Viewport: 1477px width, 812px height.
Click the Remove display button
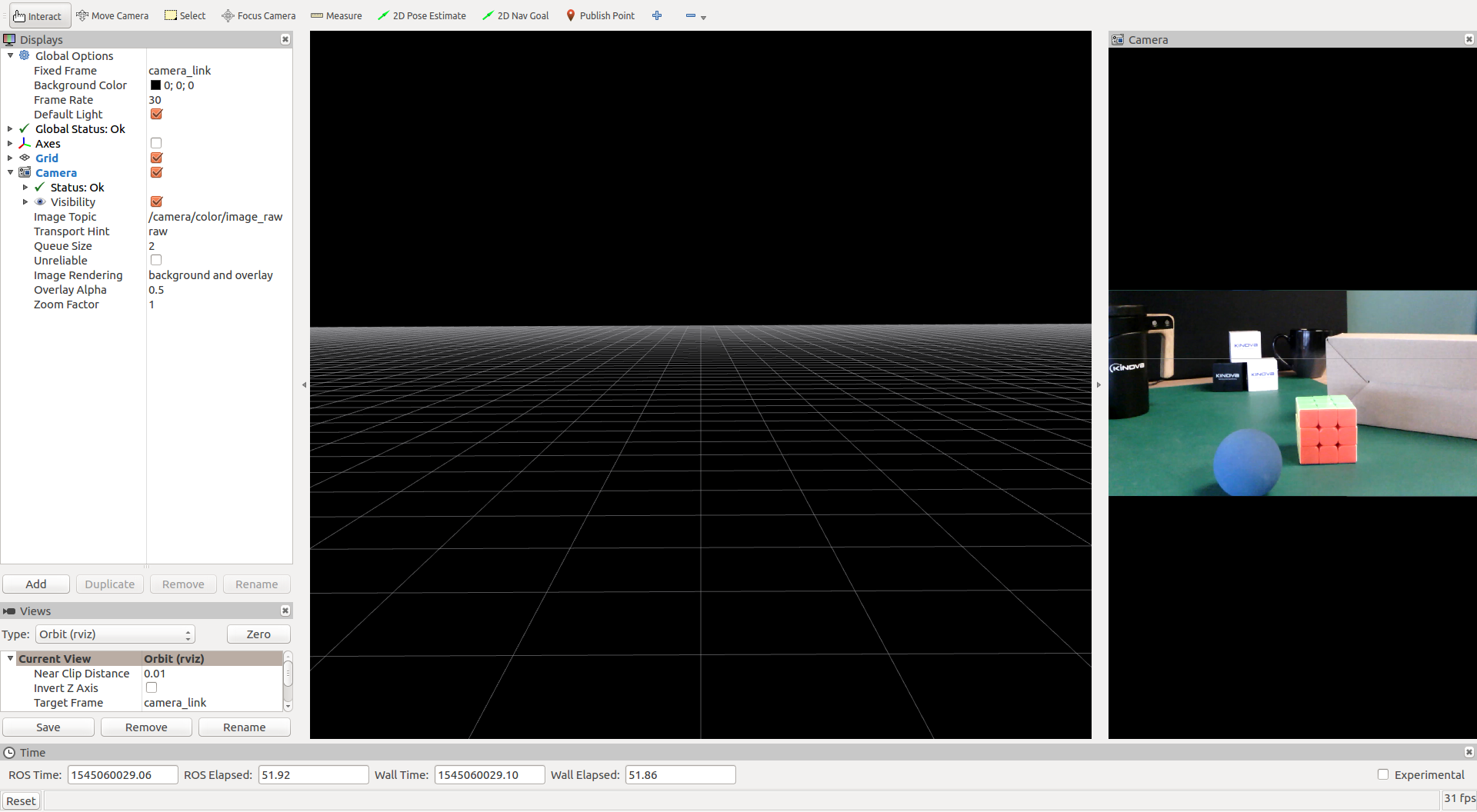pos(183,584)
